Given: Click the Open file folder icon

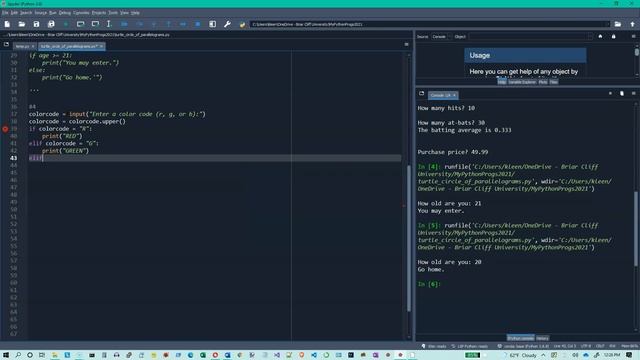Looking at the screenshot, I should pyautogui.click(x=22, y=24).
